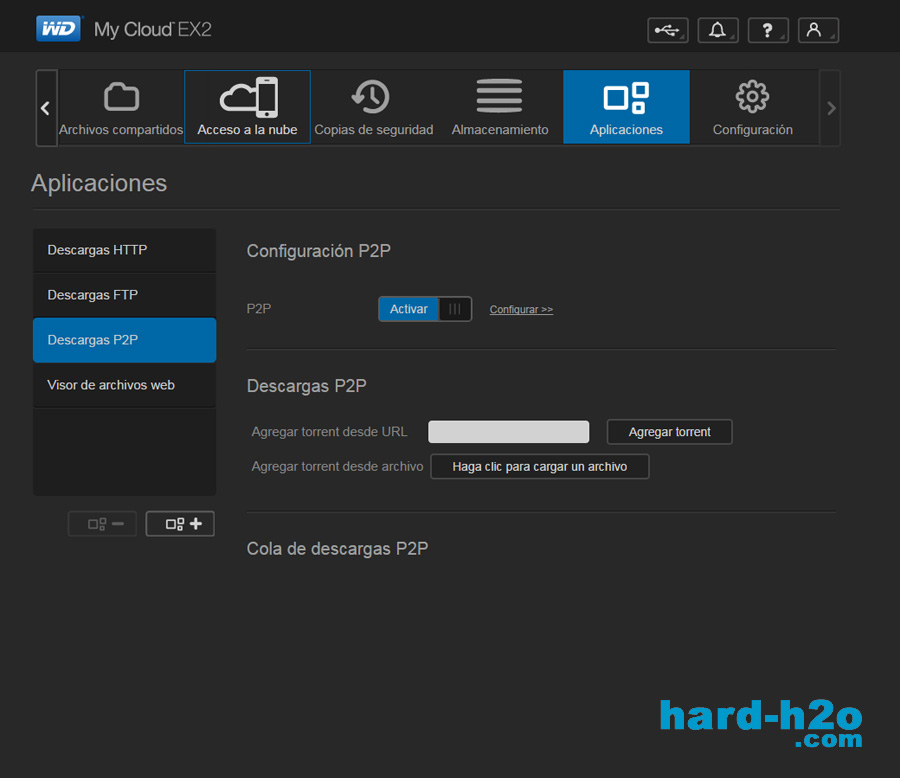The width and height of the screenshot is (900, 778).
Task: Click the WD logo
Action: pyautogui.click(x=59, y=29)
